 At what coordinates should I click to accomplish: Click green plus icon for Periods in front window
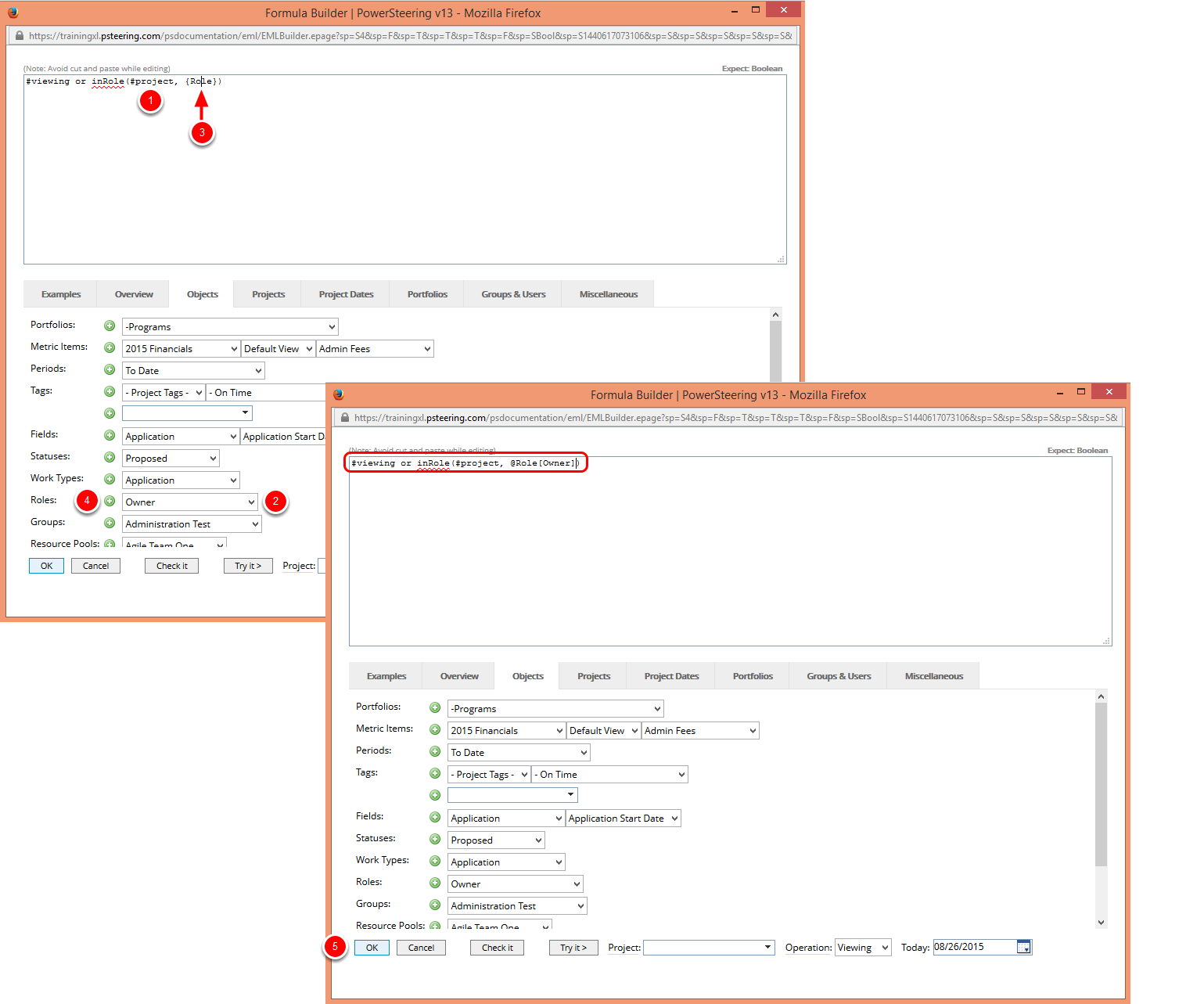[435, 751]
